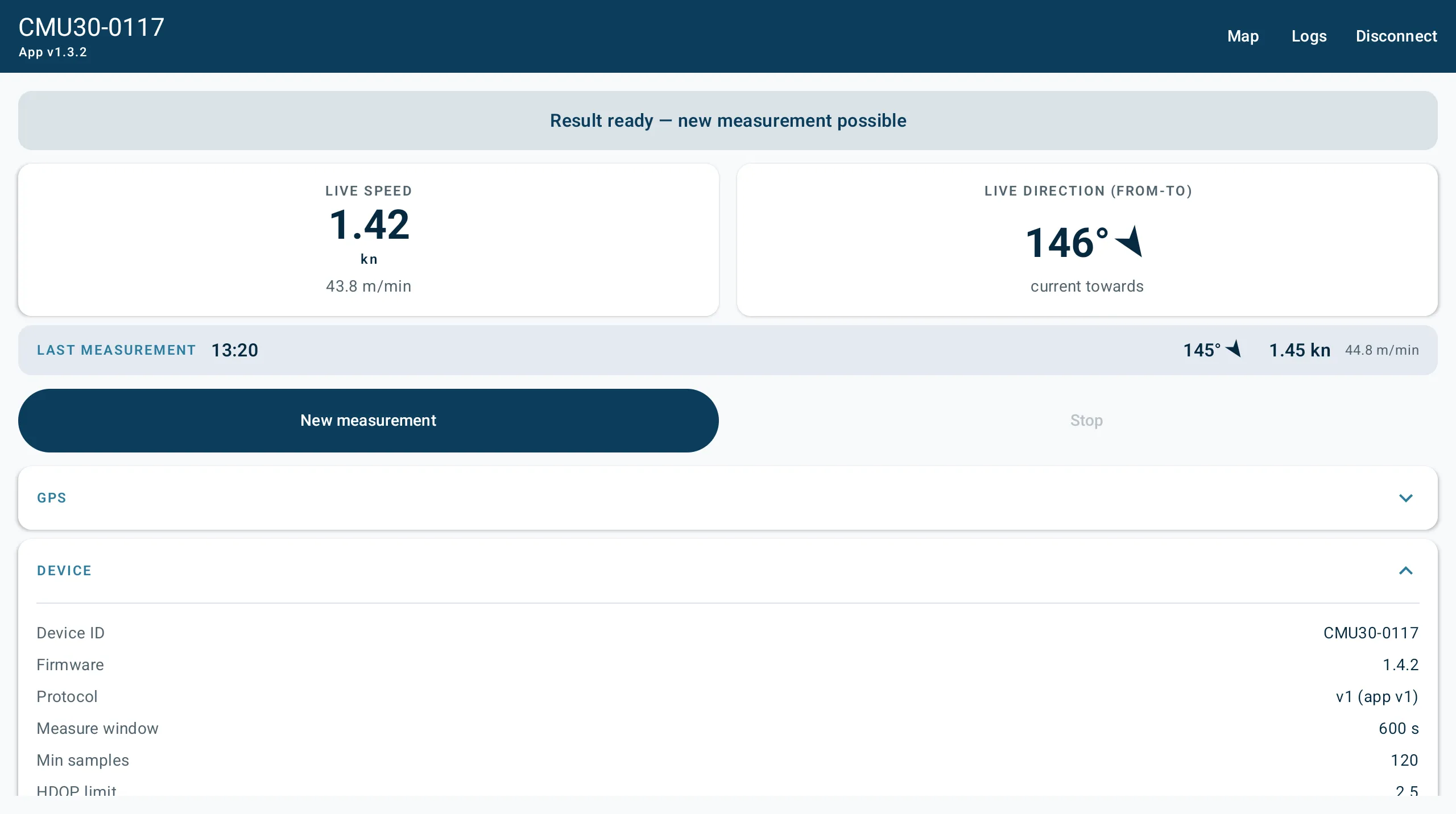
Task: Click the result ready status banner
Action: pyautogui.click(x=728, y=121)
